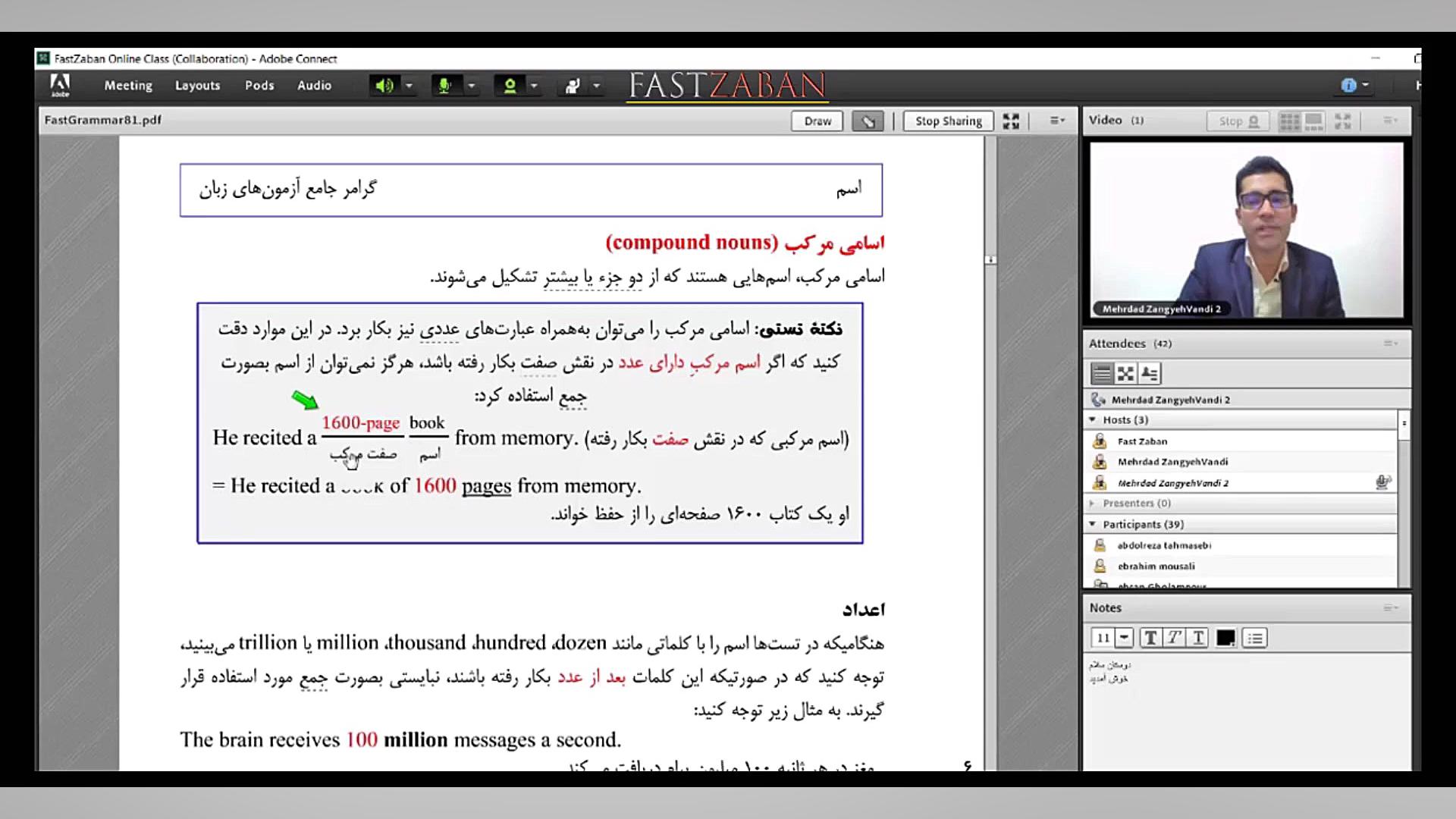Image resolution: width=1456 pixels, height=819 pixels.
Task: Open the Audio menu
Action: click(314, 86)
